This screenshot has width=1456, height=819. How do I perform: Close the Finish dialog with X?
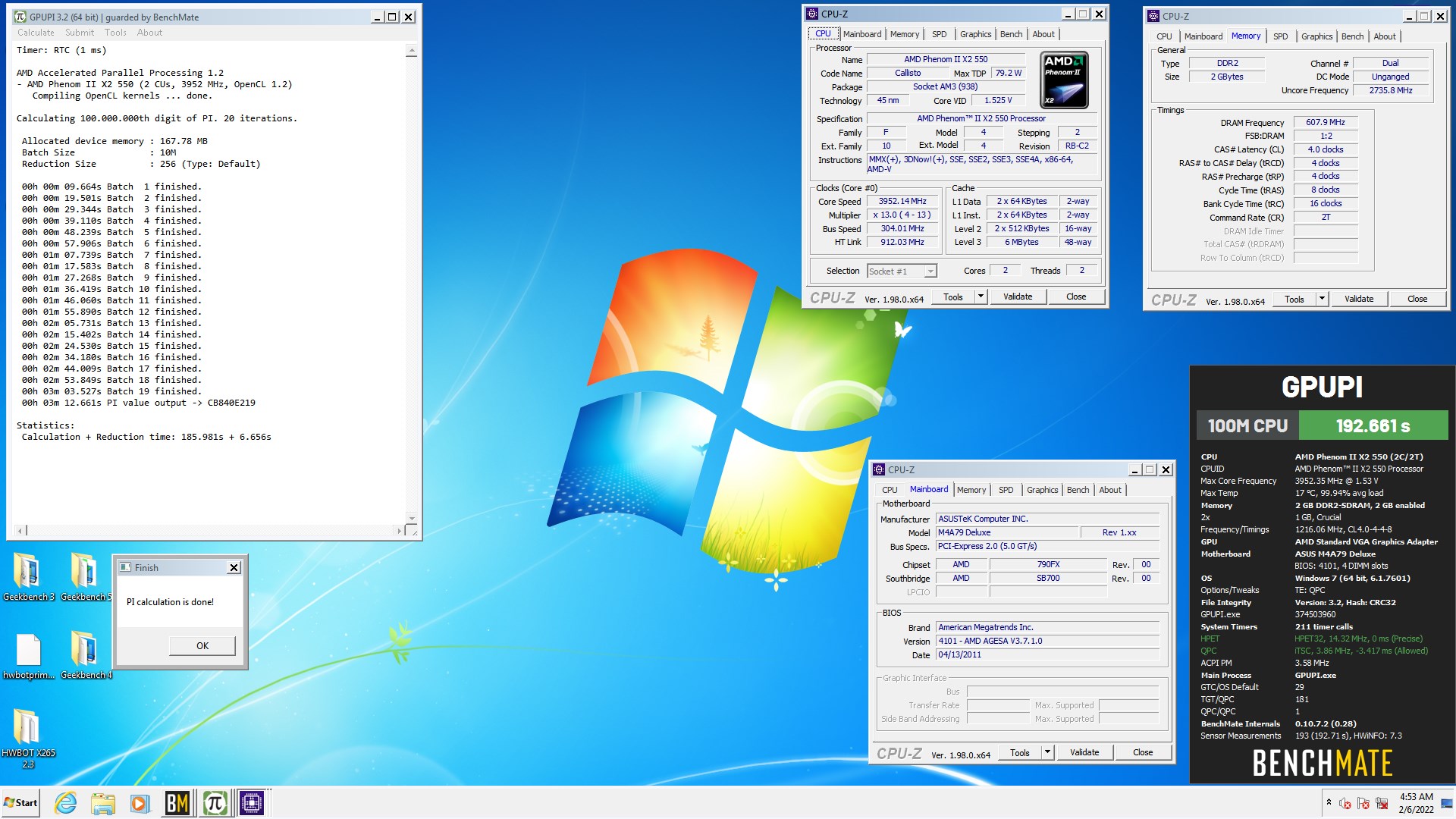pyautogui.click(x=234, y=567)
